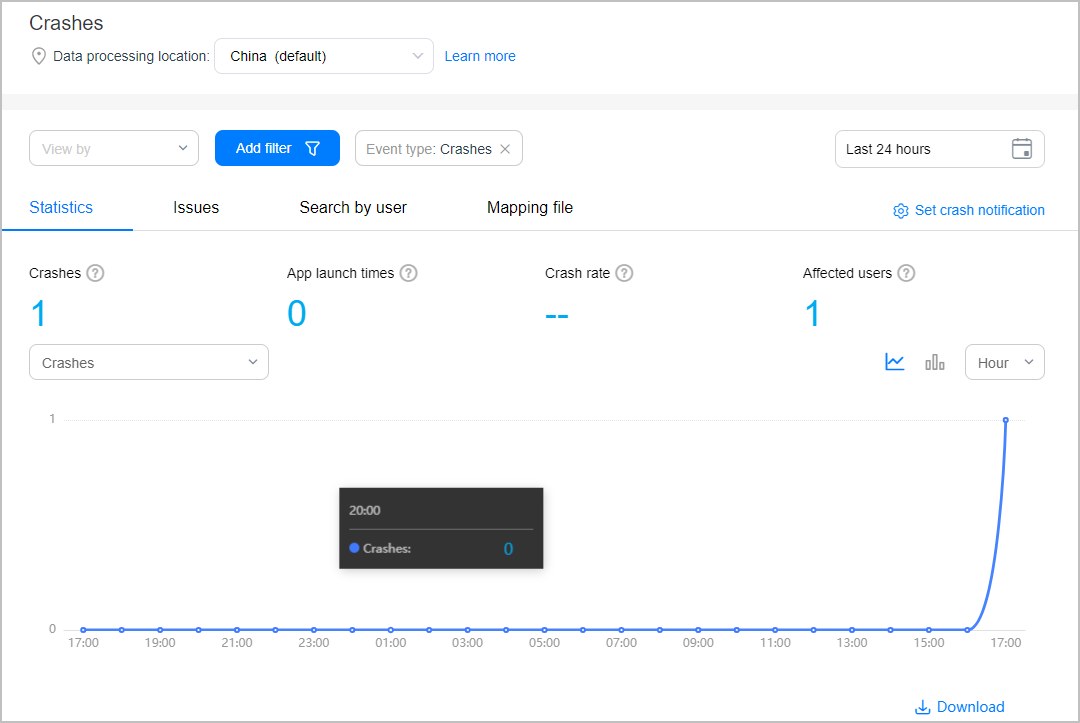Go to the Mapping file tab

530,208
